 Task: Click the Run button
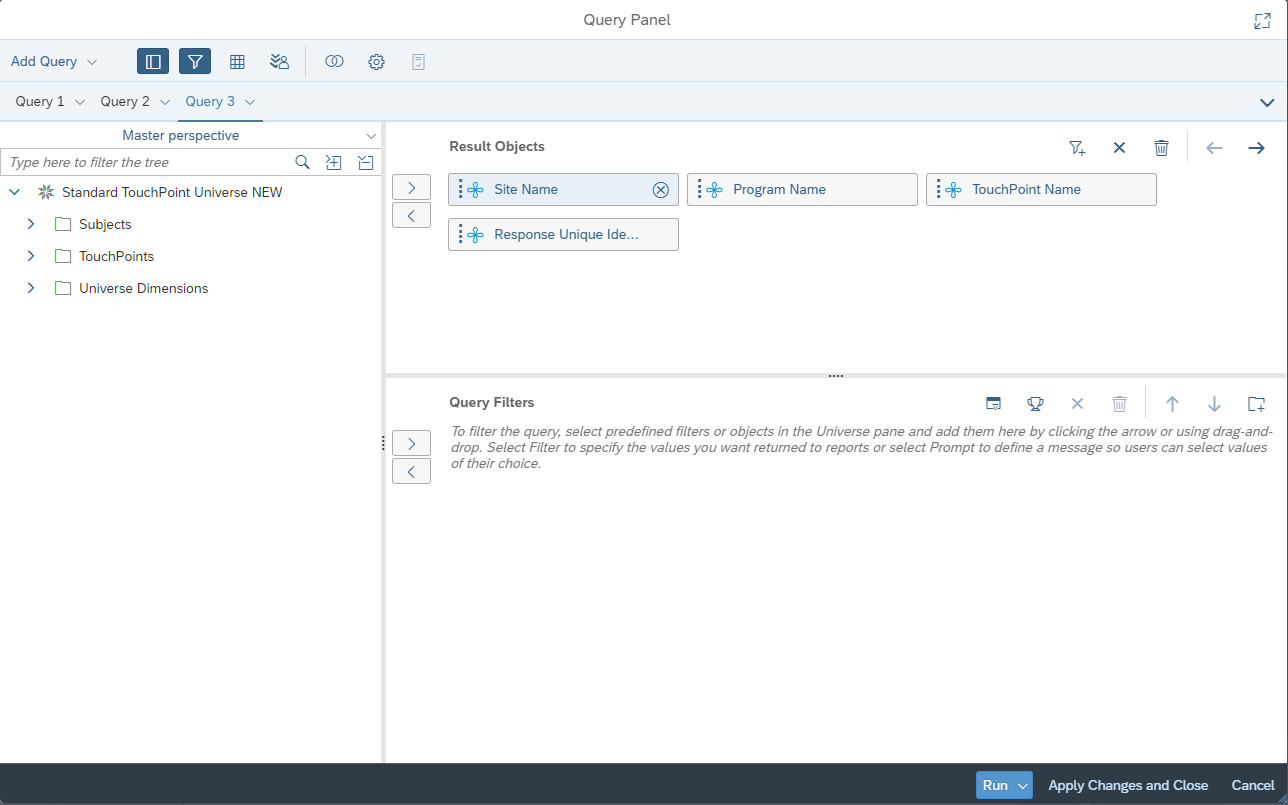995,785
